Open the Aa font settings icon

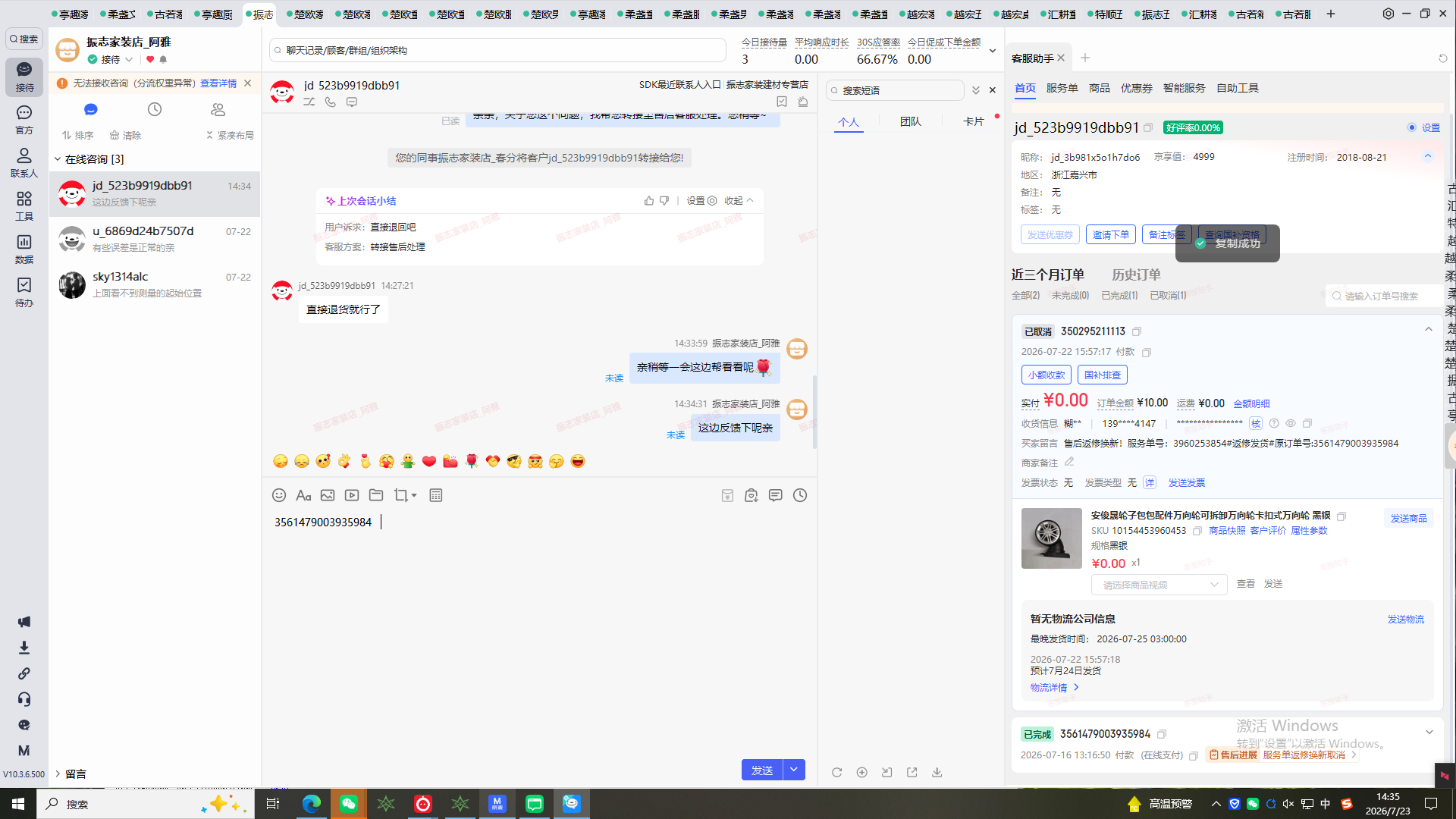(x=303, y=495)
